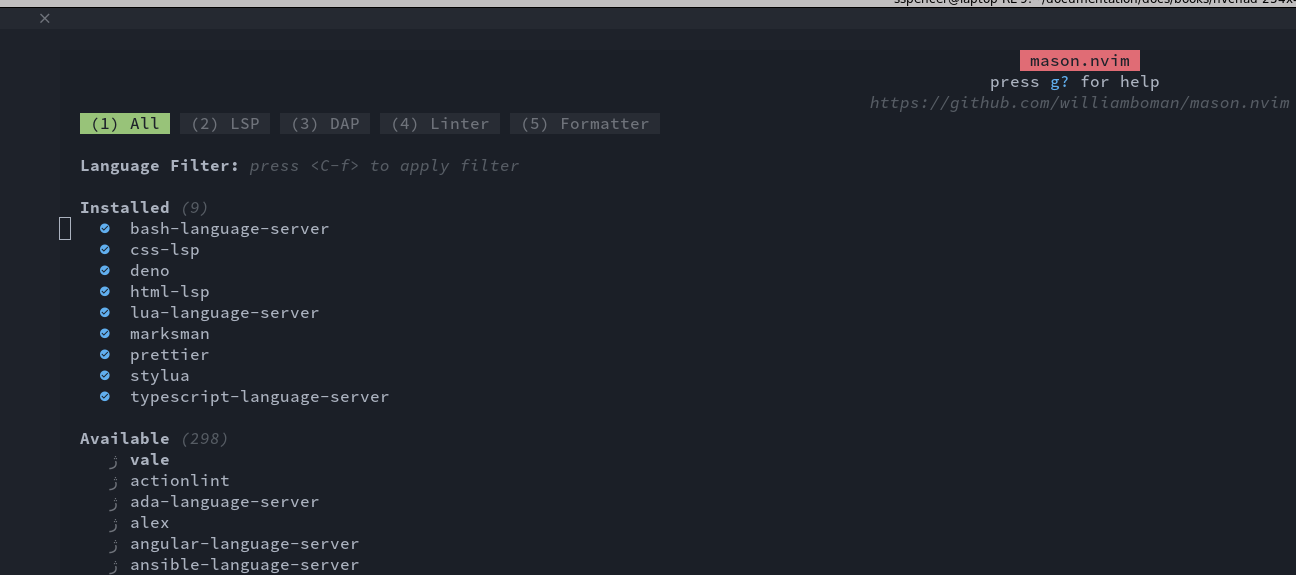Click the uninstalled marker beside actionlint

point(114,481)
